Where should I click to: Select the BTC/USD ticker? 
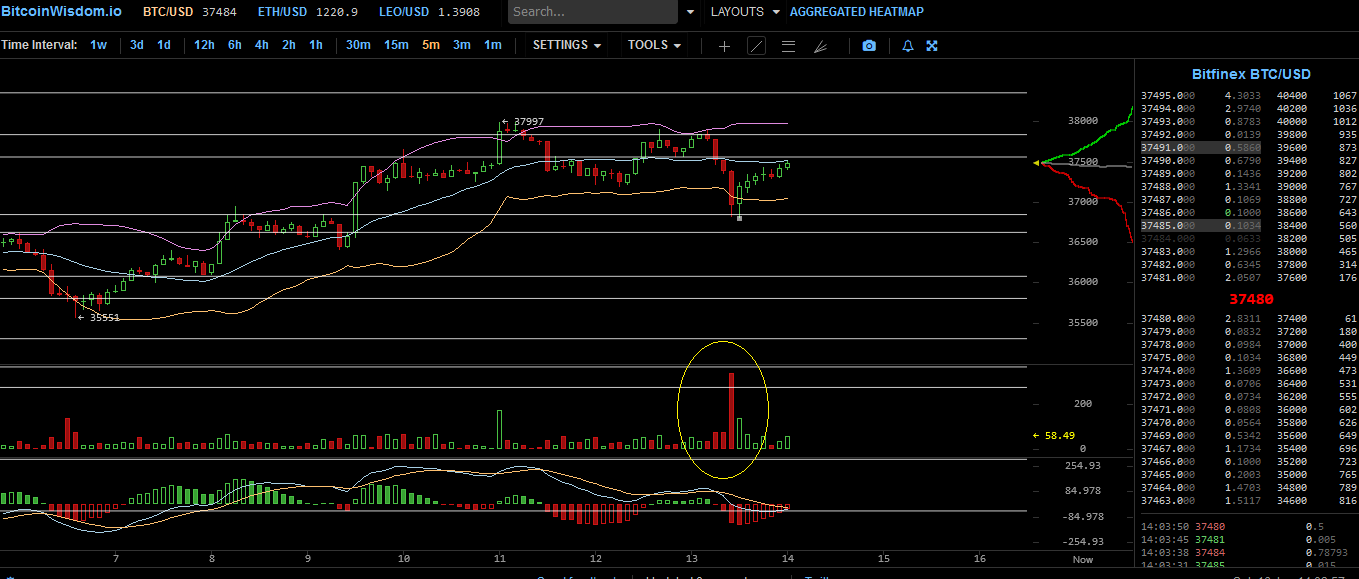[x=189, y=12]
